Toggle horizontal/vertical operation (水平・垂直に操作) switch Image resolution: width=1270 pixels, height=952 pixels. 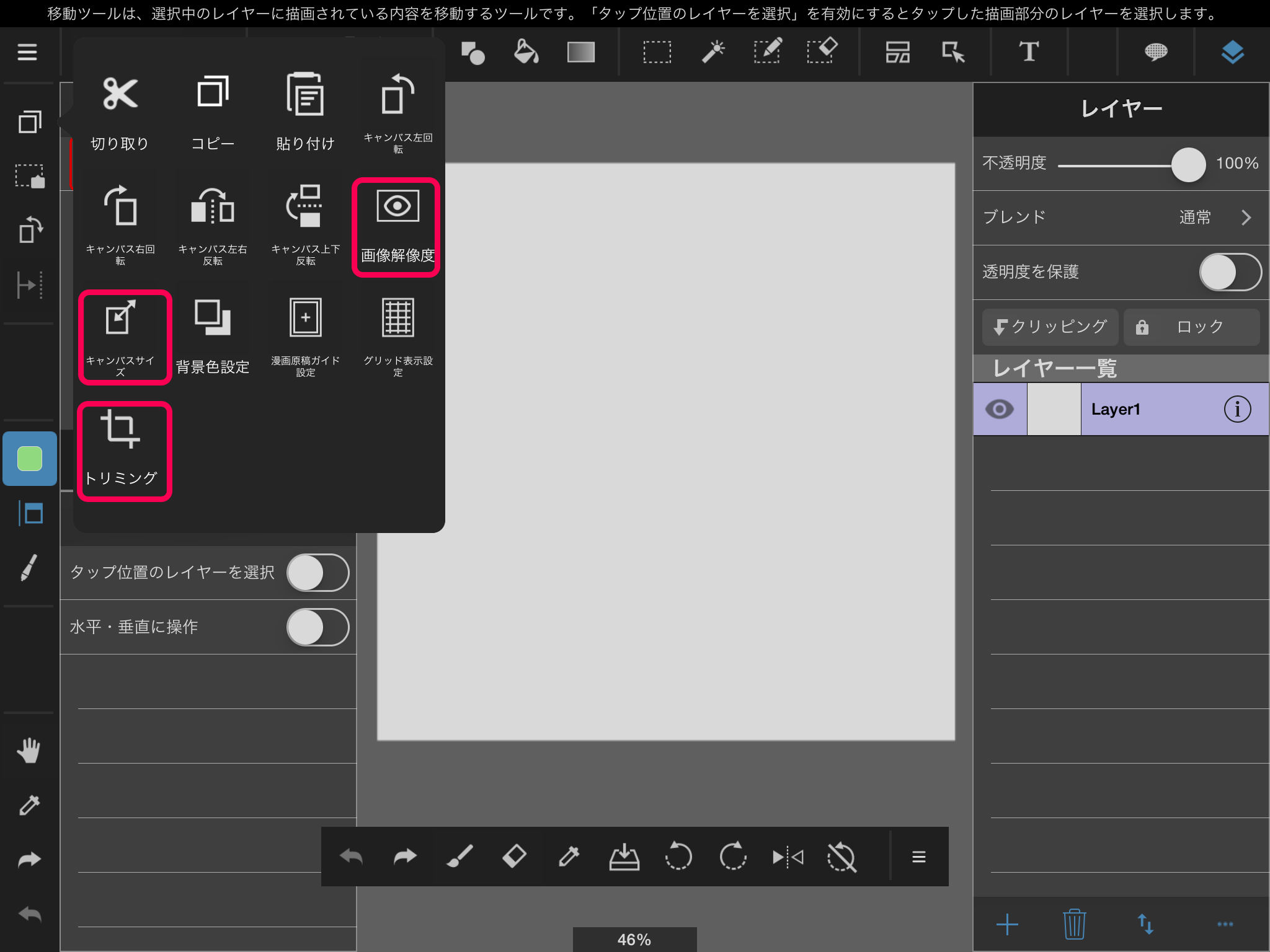317,627
